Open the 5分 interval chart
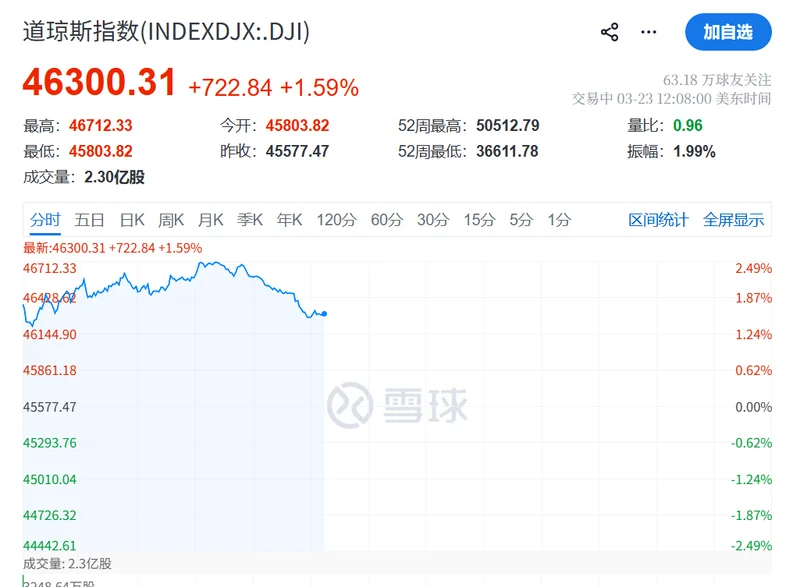 coord(521,220)
